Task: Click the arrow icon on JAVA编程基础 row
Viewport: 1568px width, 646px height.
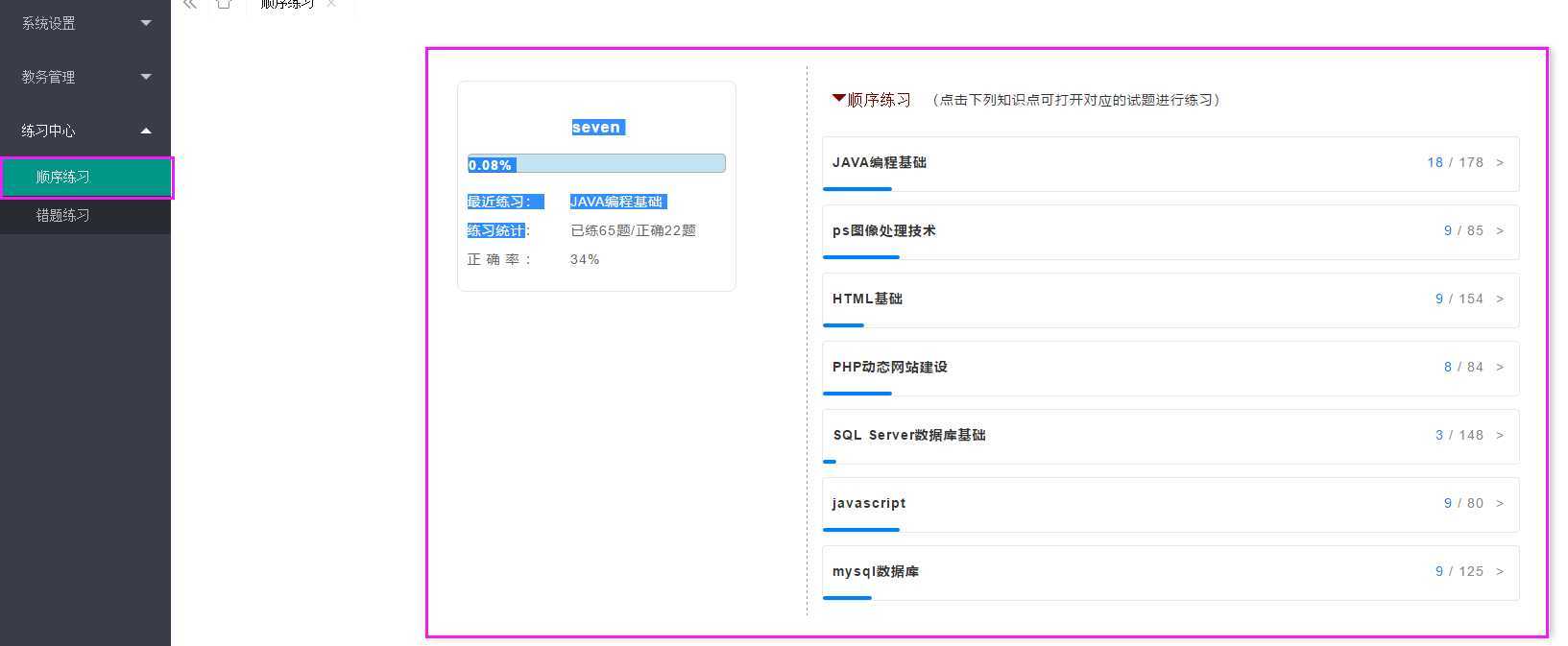Action: tap(1500, 163)
